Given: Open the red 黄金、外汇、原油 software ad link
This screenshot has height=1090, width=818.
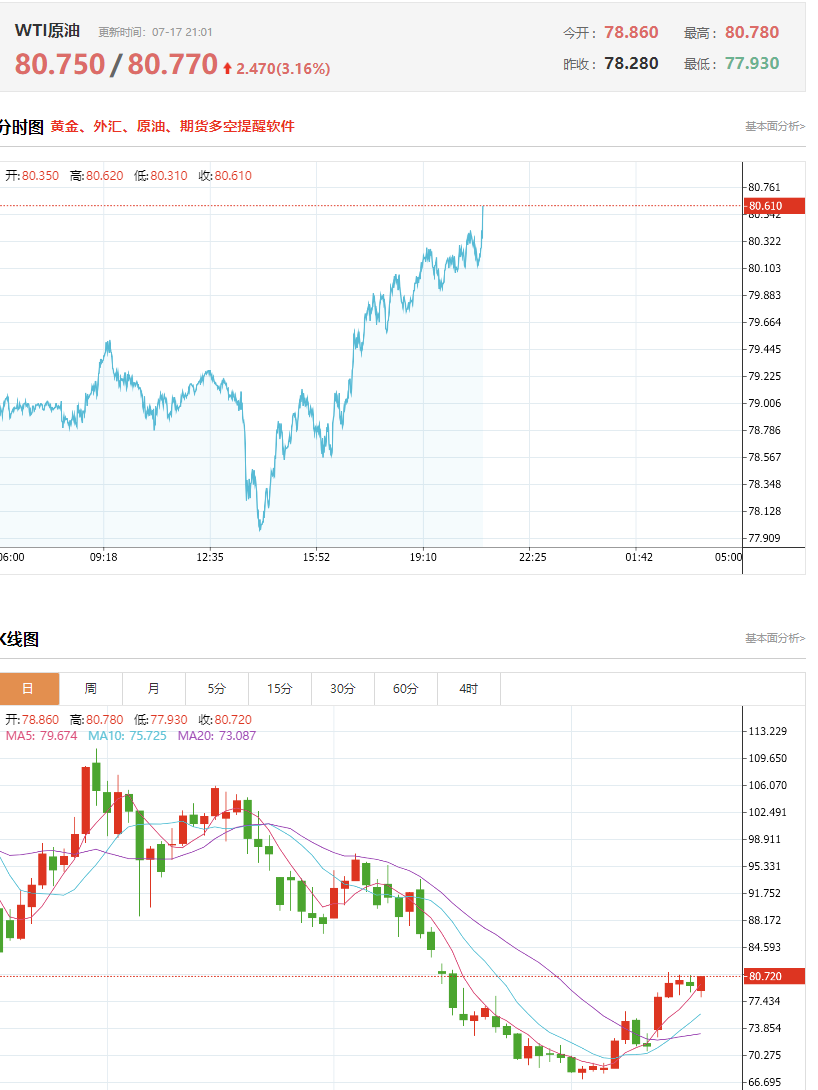Looking at the screenshot, I should click(x=172, y=127).
